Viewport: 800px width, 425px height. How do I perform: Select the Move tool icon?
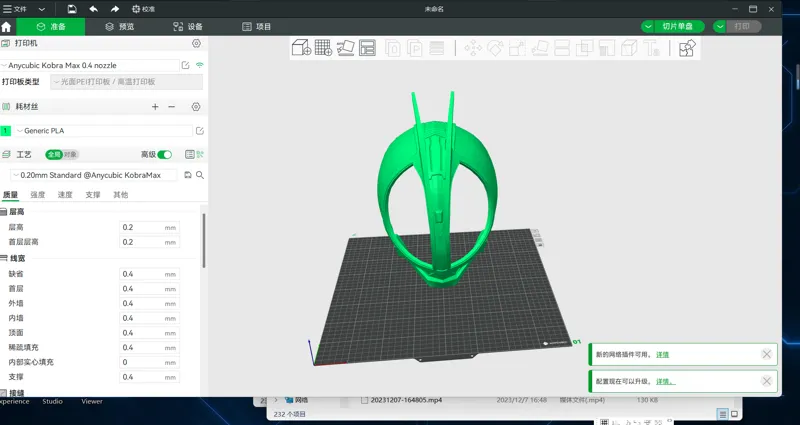473,48
